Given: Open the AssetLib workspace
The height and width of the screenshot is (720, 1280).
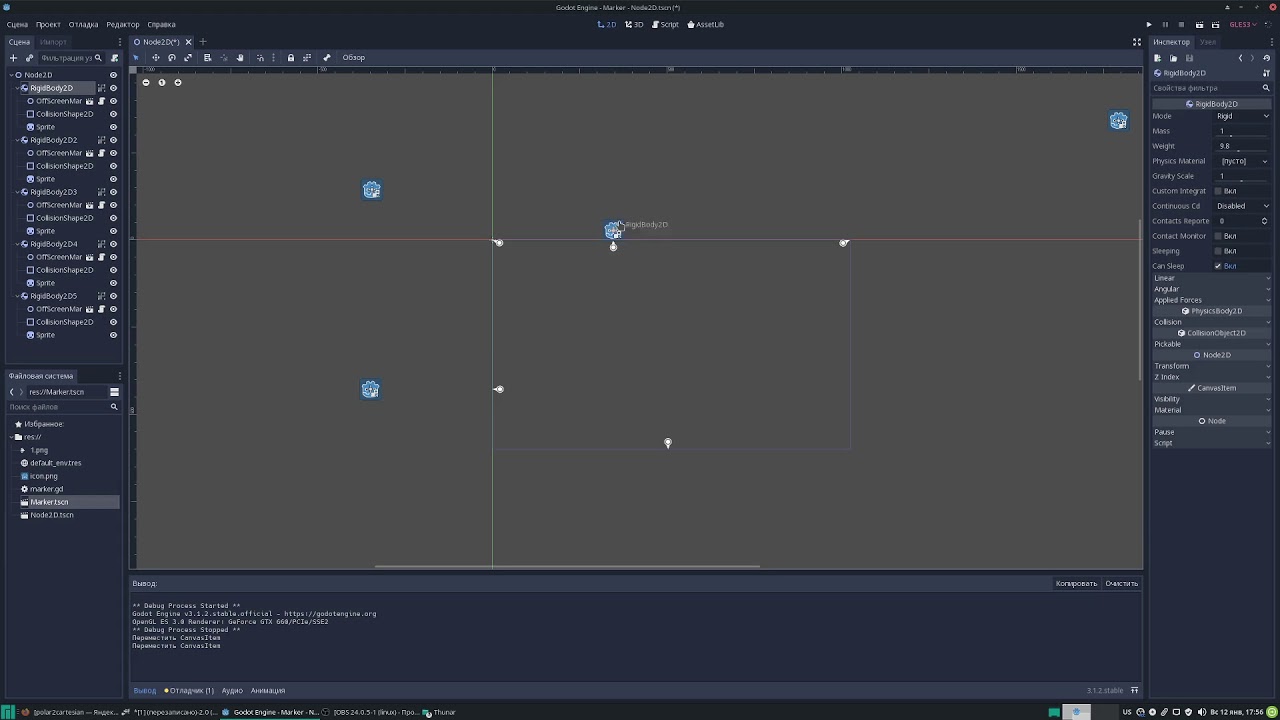Looking at the screenshot, I should point(705,25).
